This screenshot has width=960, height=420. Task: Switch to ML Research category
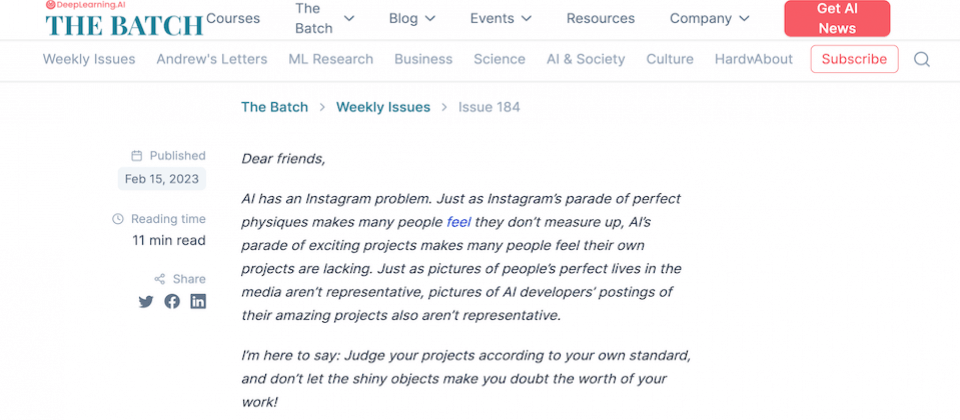point(331,59)
